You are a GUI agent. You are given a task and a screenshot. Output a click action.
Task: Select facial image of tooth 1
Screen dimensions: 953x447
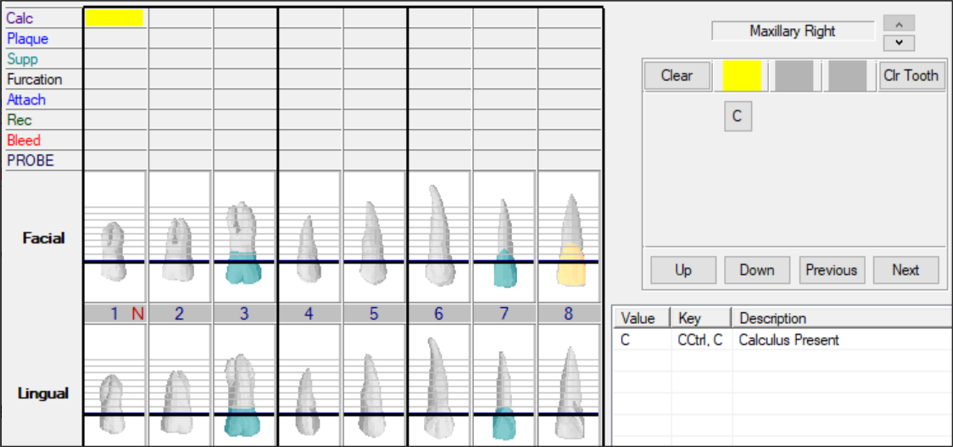tap(115, 238)
